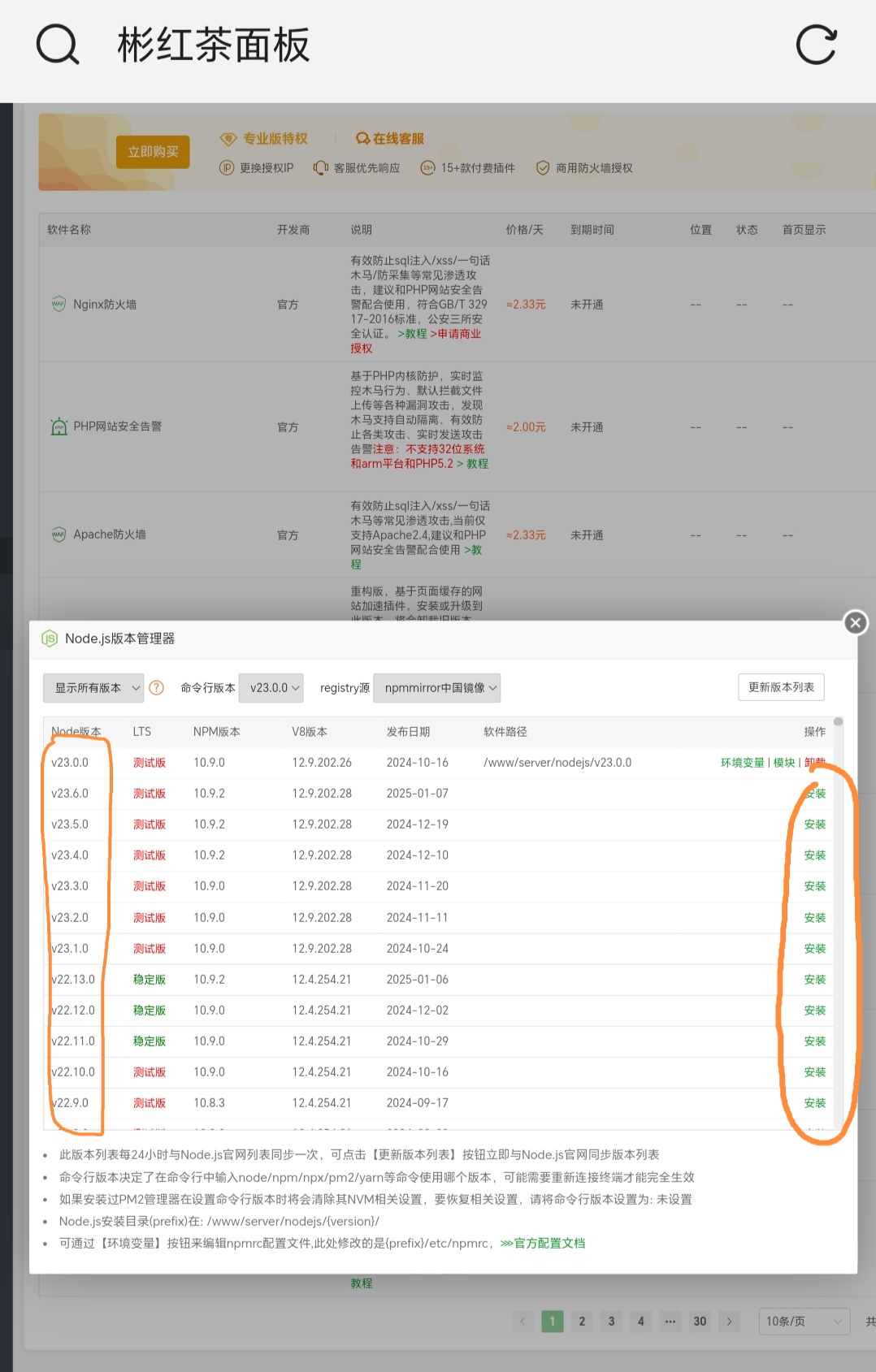Click 安装 for v23.4.0
The height and width of the screenshot is (1372, 876).
[x=815, y=855]
